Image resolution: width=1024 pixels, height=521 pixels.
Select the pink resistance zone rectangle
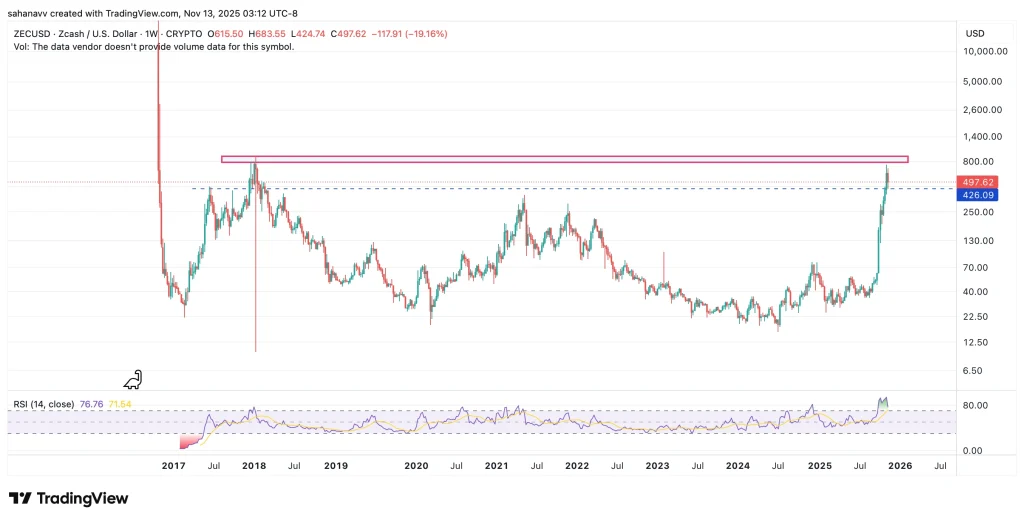tap(564, 158)
